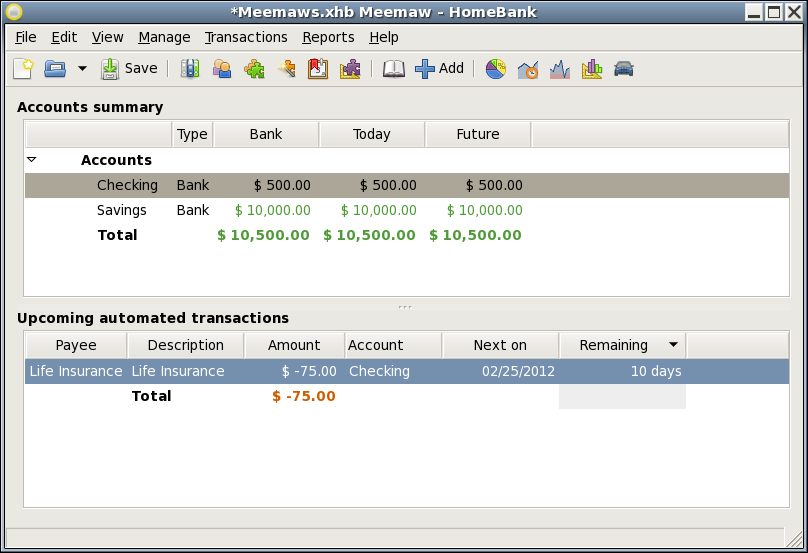Save the file with the Save button

click(x=129, y=69)
